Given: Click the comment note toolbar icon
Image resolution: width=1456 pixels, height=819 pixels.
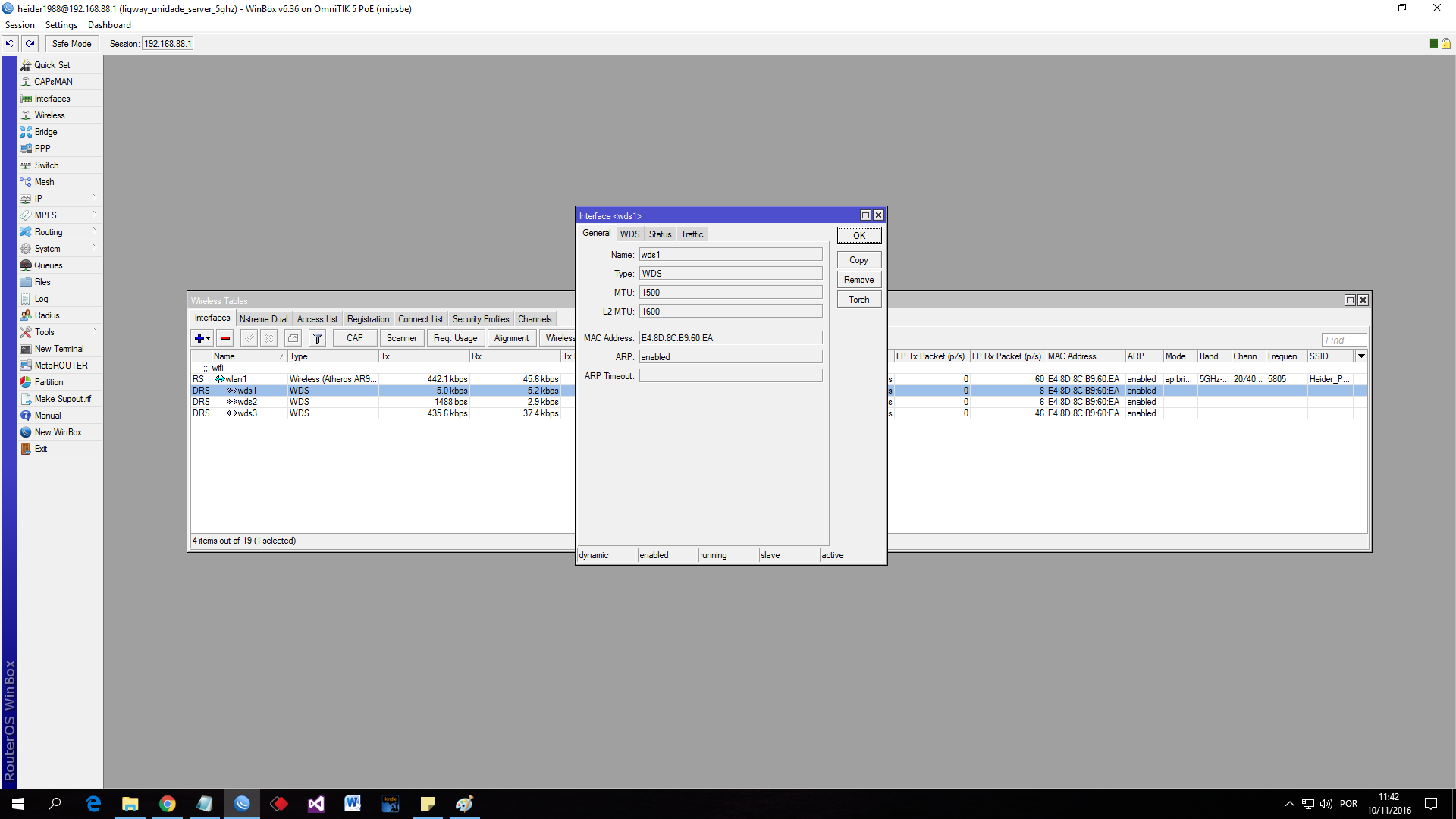Looking at the screenshot, I should 293,338.
